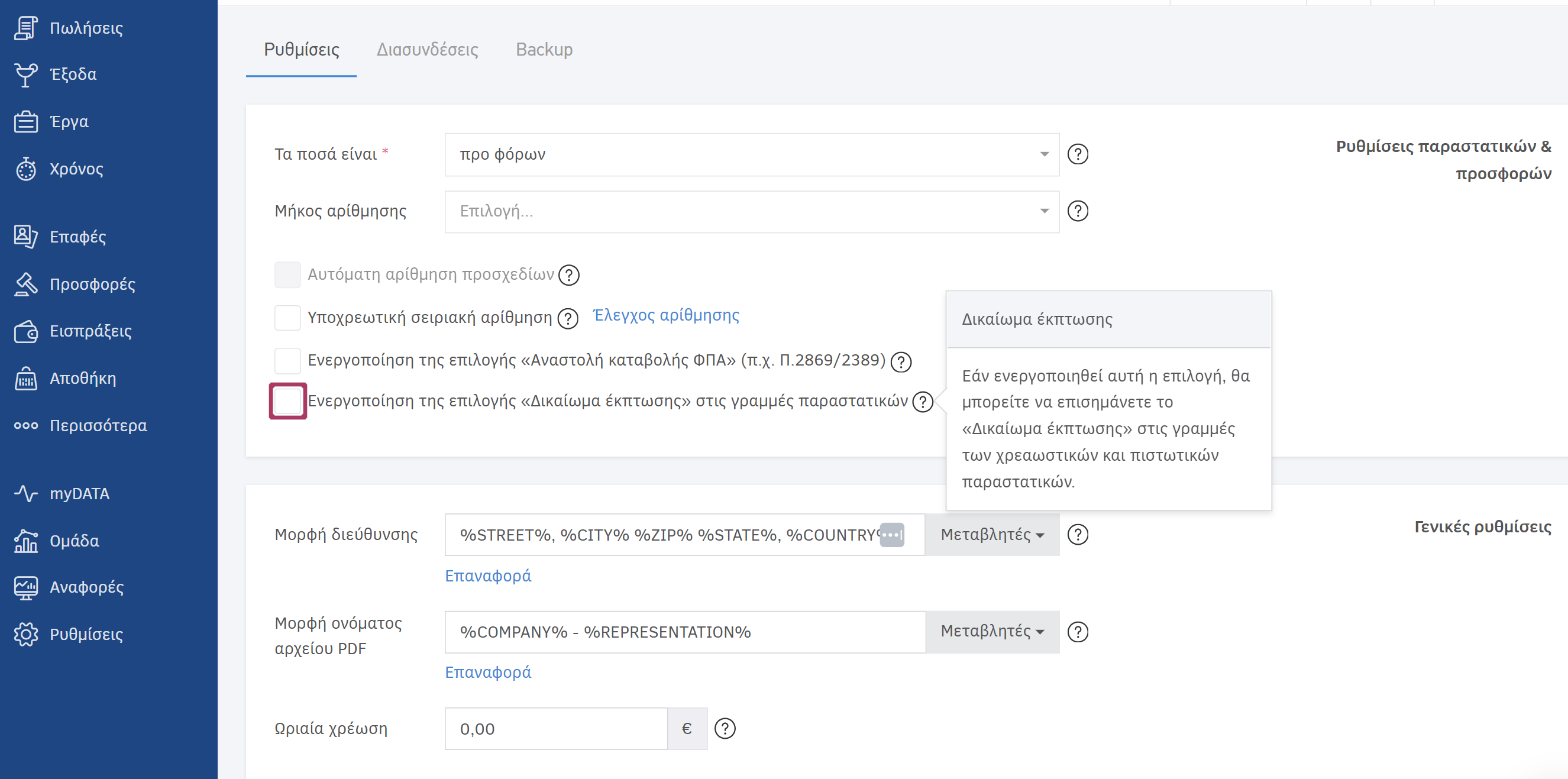Open the Τα ποσά είναι dropdown
The image size is (1568, 779).
(x=752, y=154)
